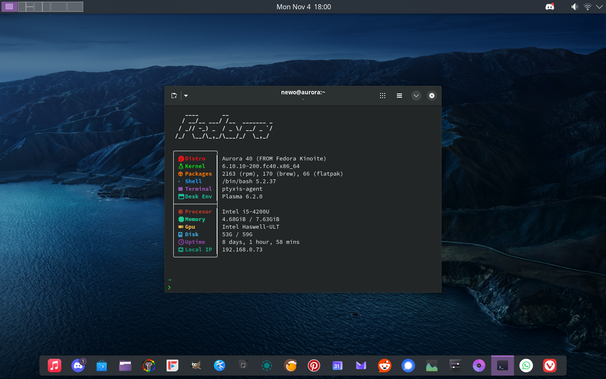The image size is (606, 379).
Task: Switch to the second virtual desktop
Action: [26, 7]
